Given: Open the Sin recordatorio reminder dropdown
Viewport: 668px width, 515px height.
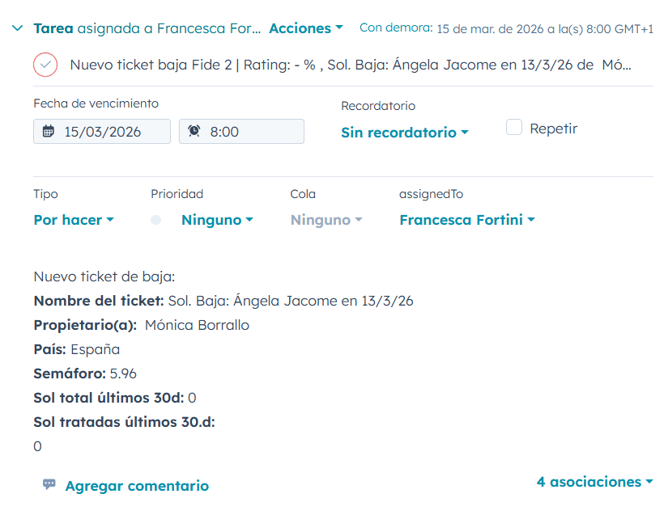Looking at the screenshot, I should [404, 132].
